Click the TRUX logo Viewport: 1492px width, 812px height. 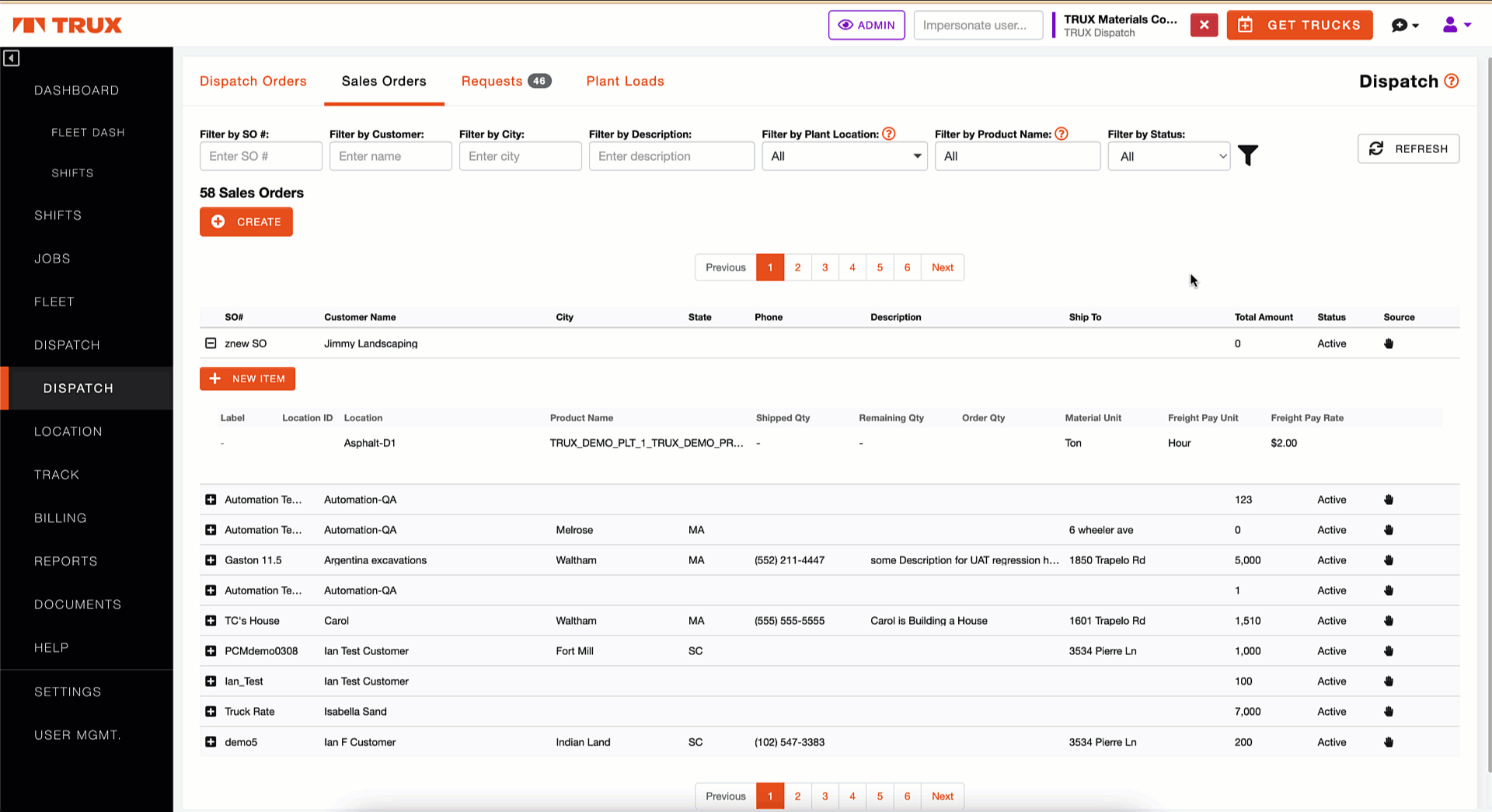[68, 26]
